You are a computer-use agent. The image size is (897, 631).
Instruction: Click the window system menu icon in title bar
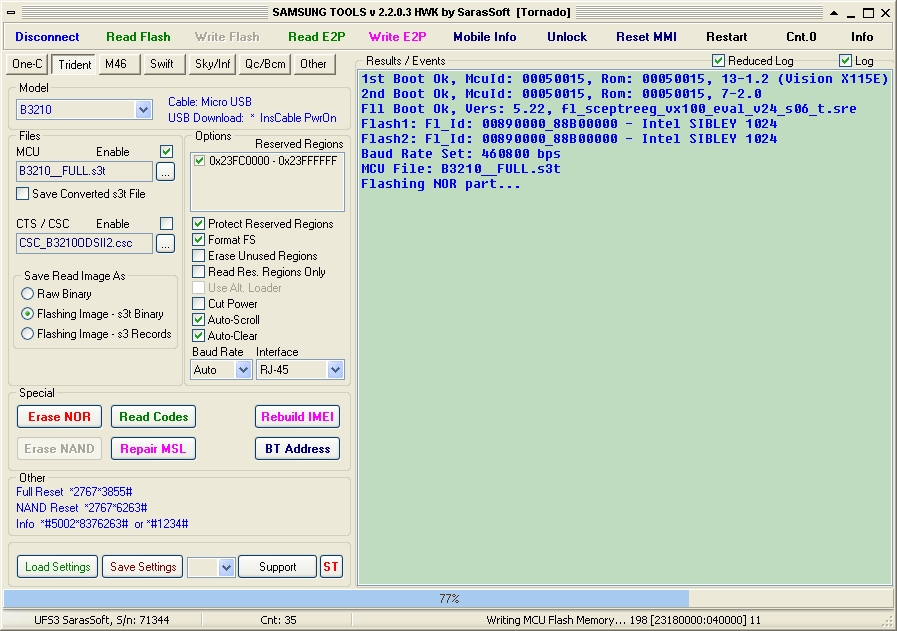[11, 12]
